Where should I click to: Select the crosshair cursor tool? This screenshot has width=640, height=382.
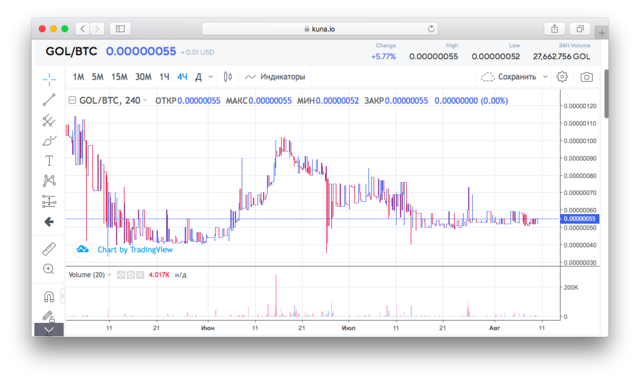[x=49, y=79]
